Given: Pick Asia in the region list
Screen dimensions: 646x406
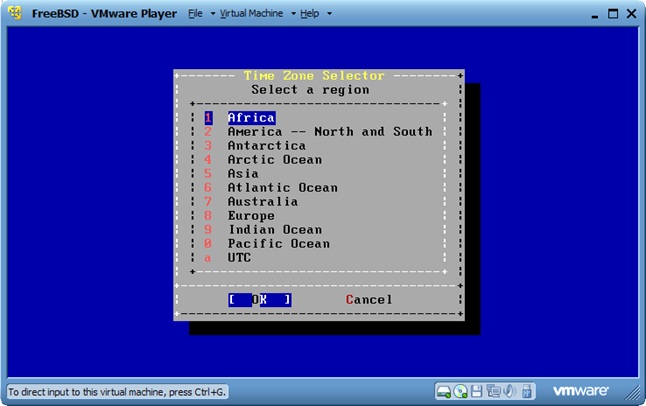Looking at the screenshot, I should point(243,174).
